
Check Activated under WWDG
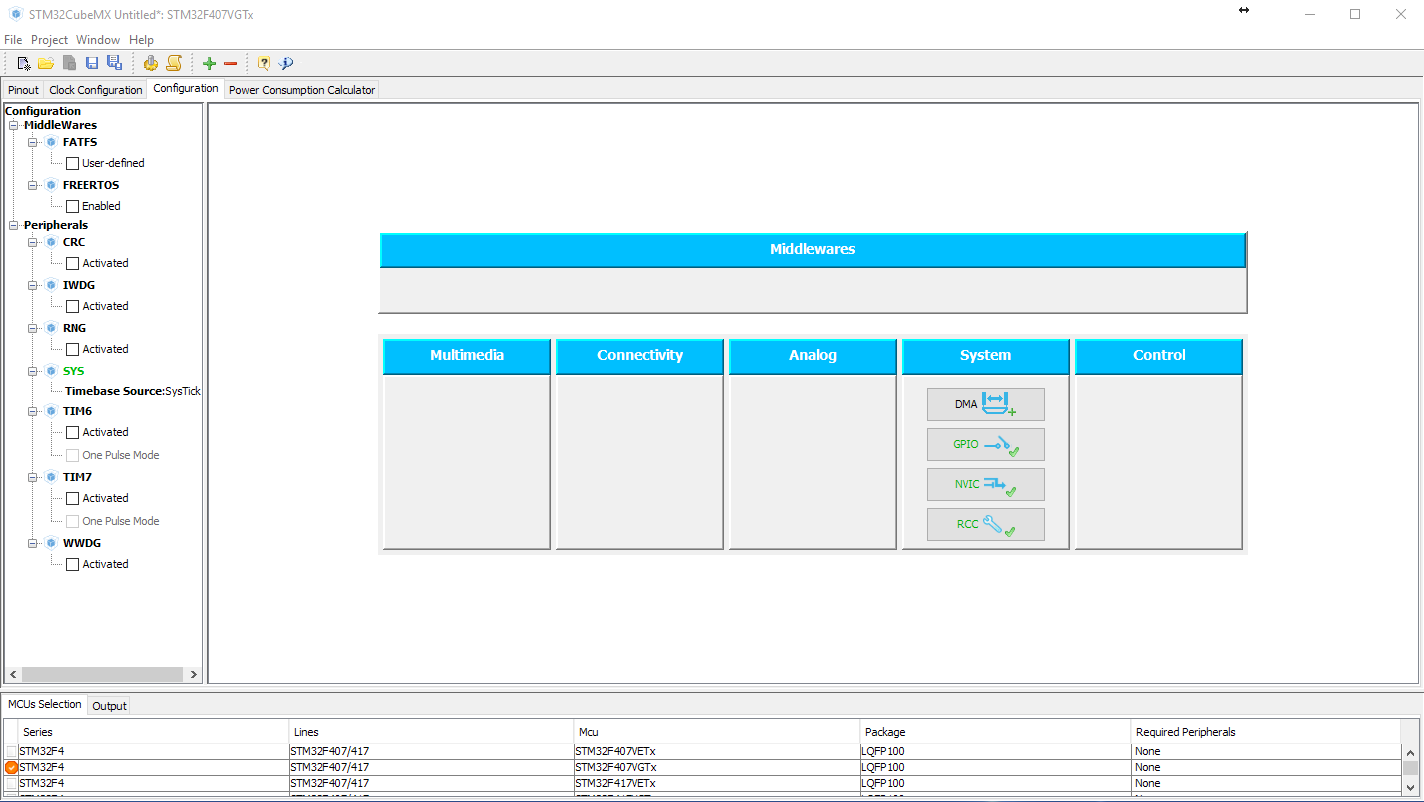click(x=72, y=564)
